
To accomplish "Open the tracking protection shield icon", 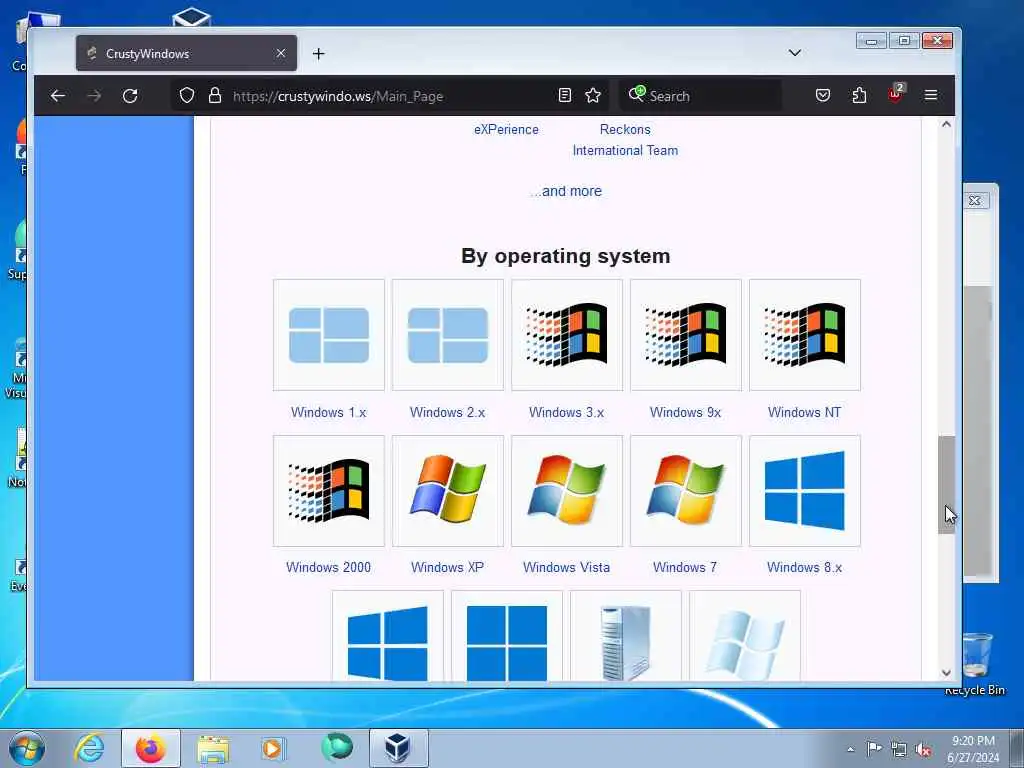I will (187, 96).
